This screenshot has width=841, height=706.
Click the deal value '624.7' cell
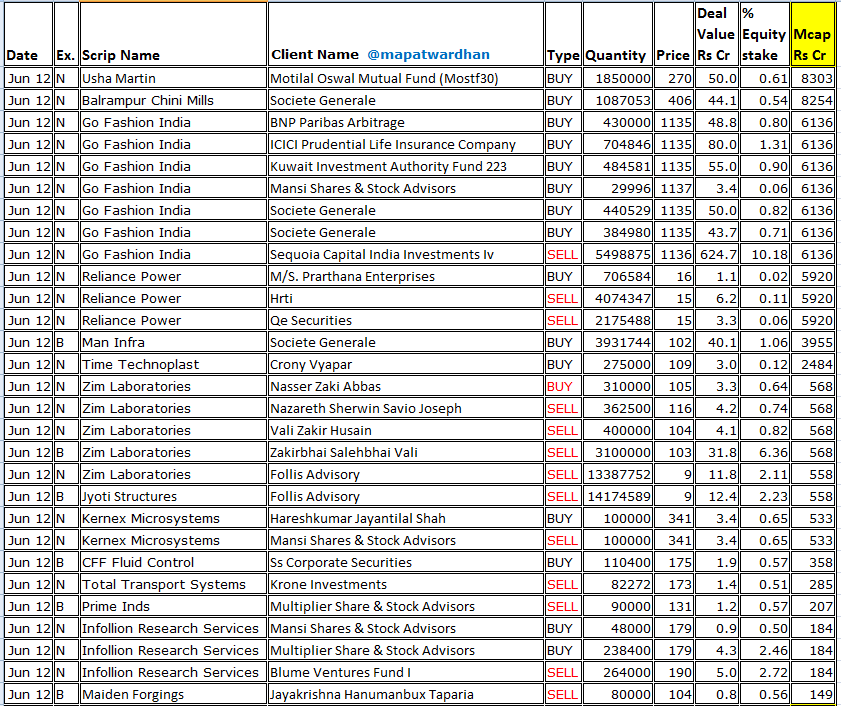717,254
